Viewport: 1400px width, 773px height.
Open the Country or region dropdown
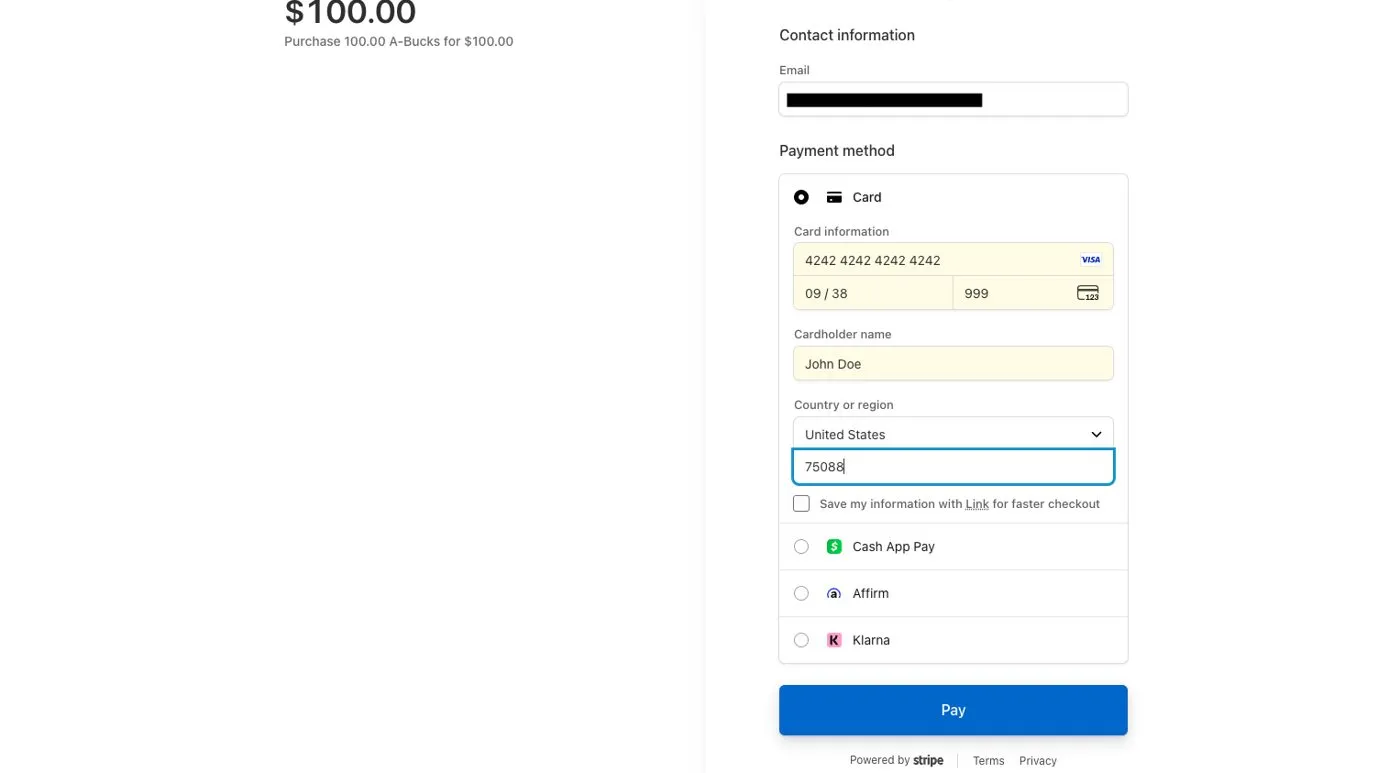[x=953, y=434]
